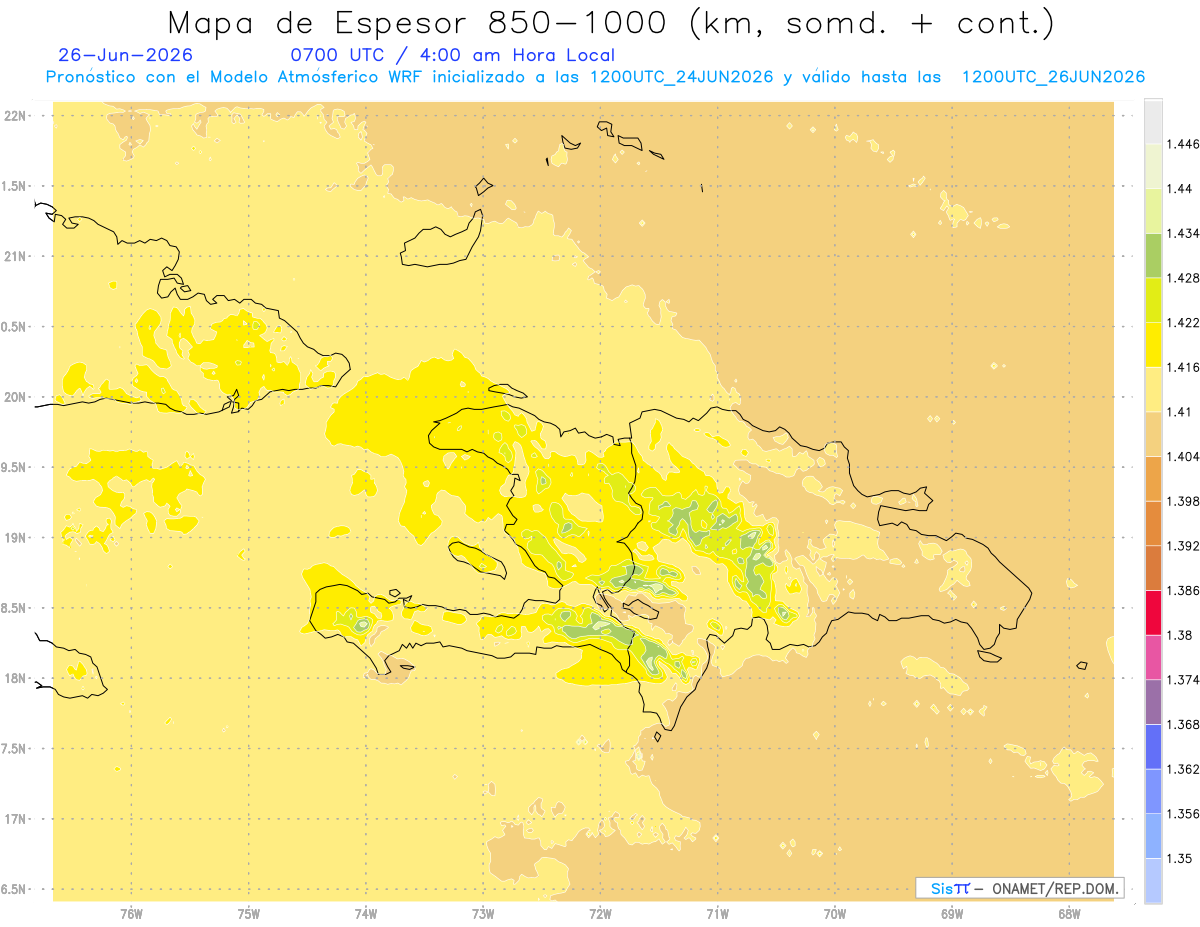
Task: Select the date label '26-Jun-2026'
Action: (126, 55)
